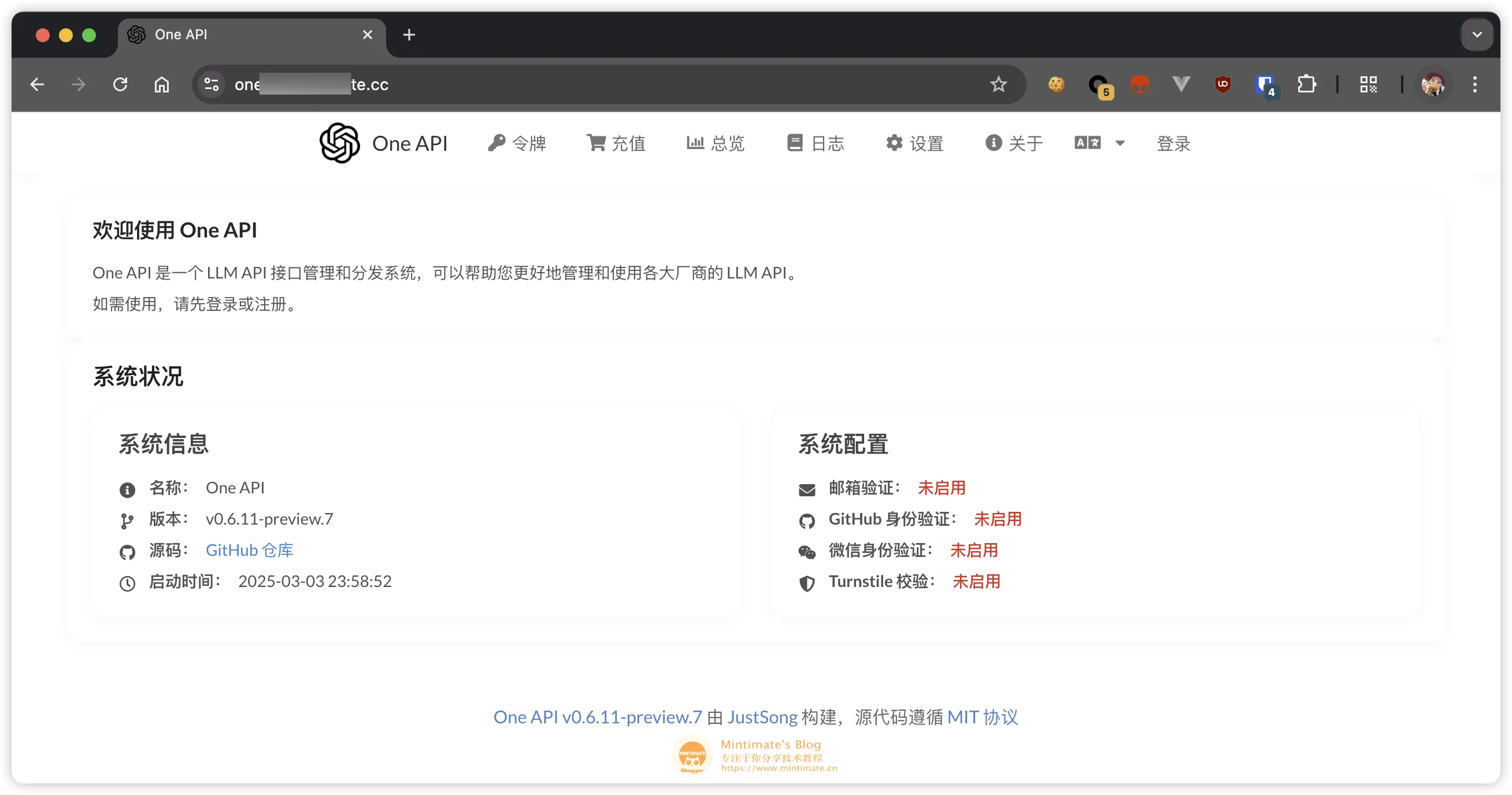Expand the tab search chevron top right
The width and height of the screenshot is (1512, 795).
(x=1477, y=35)
